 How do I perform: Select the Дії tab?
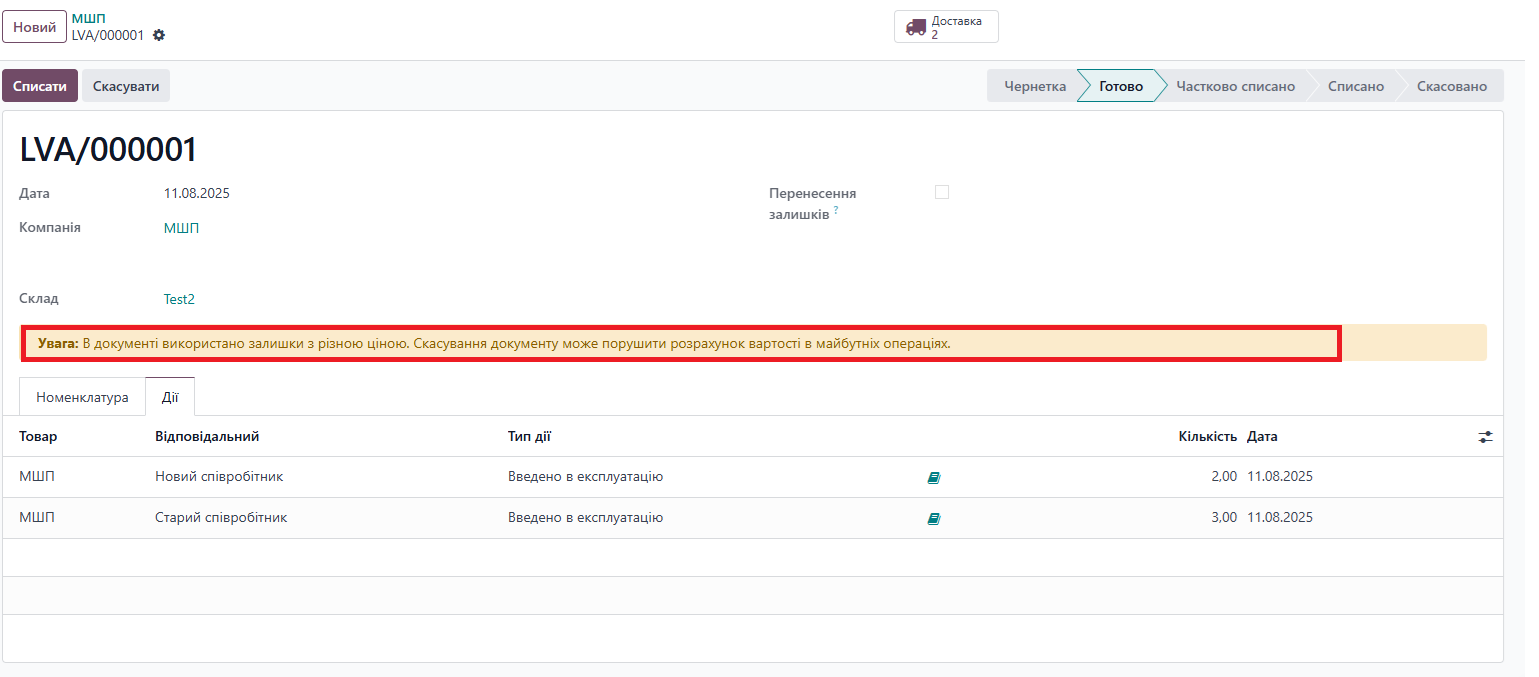tap(170, 397)
